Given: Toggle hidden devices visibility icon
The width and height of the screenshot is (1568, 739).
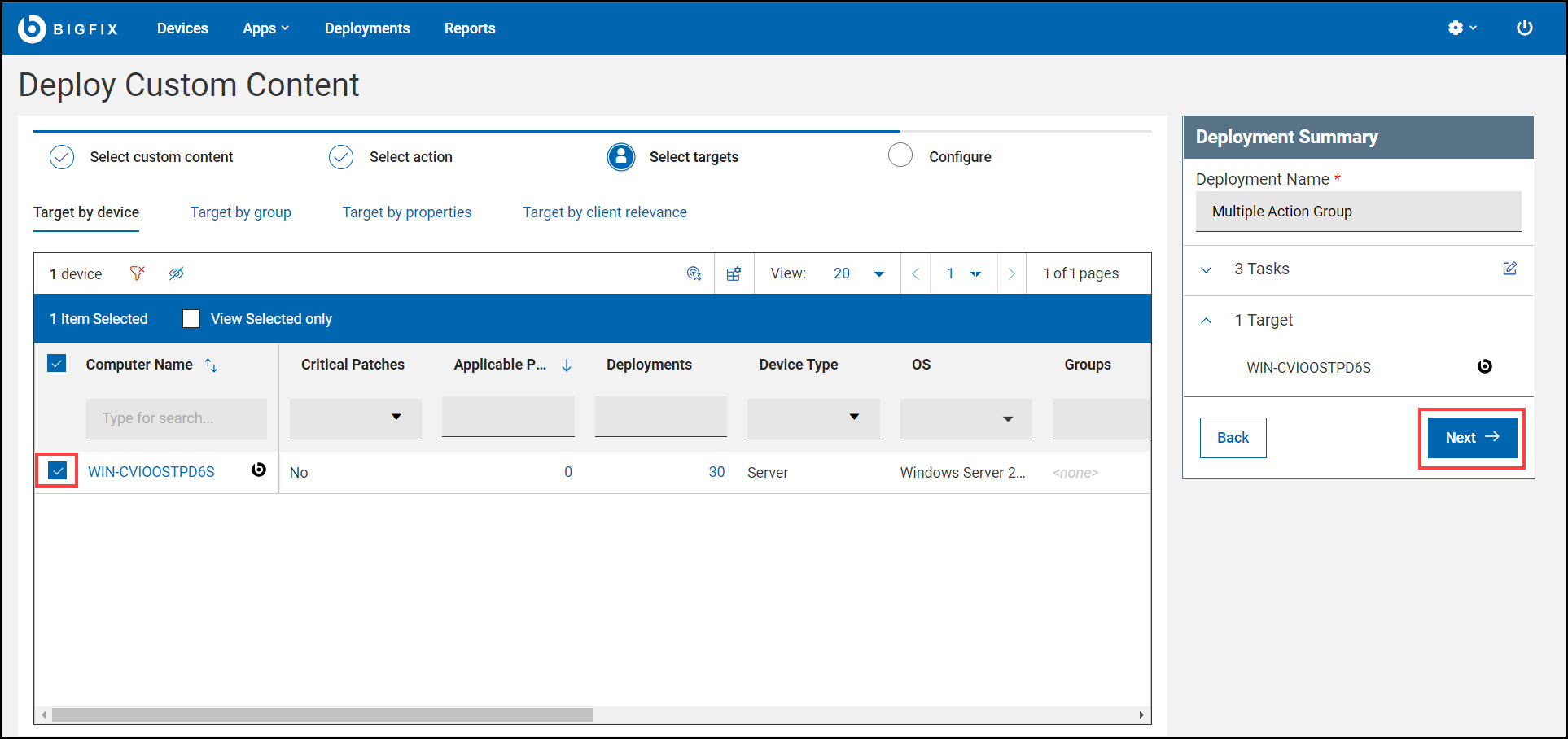Looking at the screenshot, I should tap(176, 273).
